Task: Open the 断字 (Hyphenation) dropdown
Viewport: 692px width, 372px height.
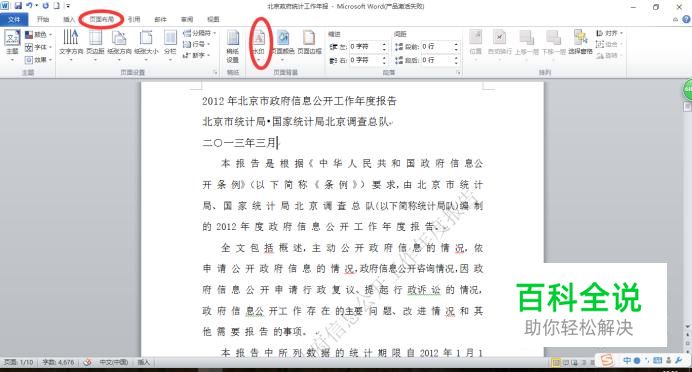Action: (196, 55)
